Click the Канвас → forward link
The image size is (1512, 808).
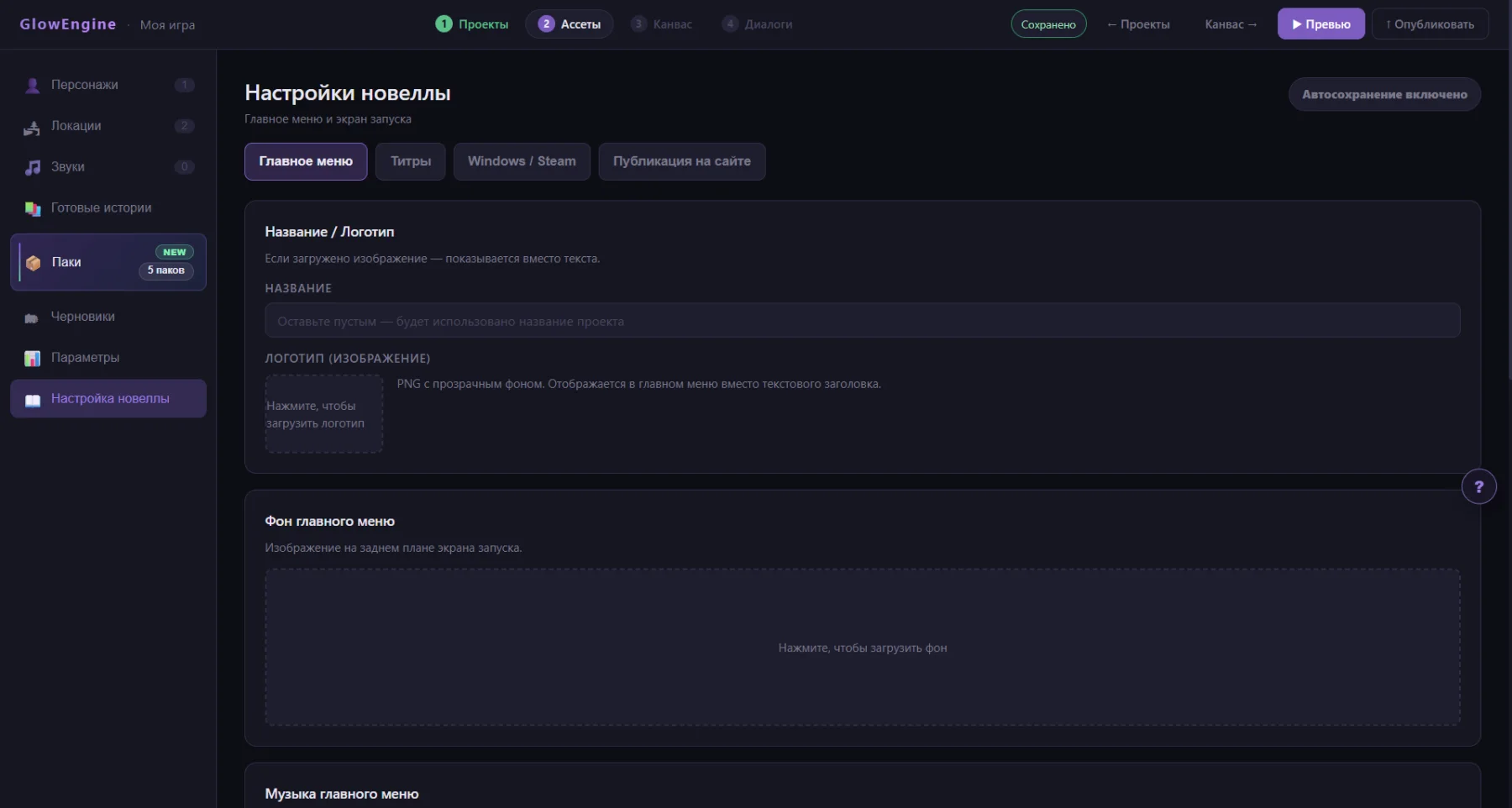(1231, 24)
